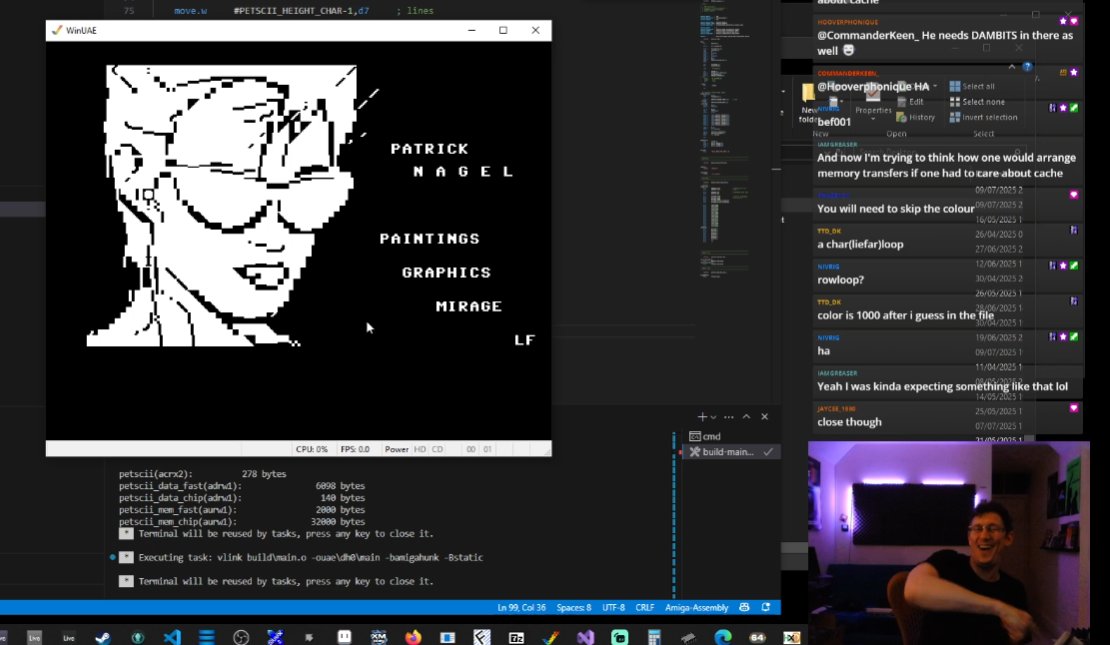The width and height of the screenshot is (1110, 645).
Task: Click 'petscii_mem_chip' terminal output line
Action: click(242, 522)
